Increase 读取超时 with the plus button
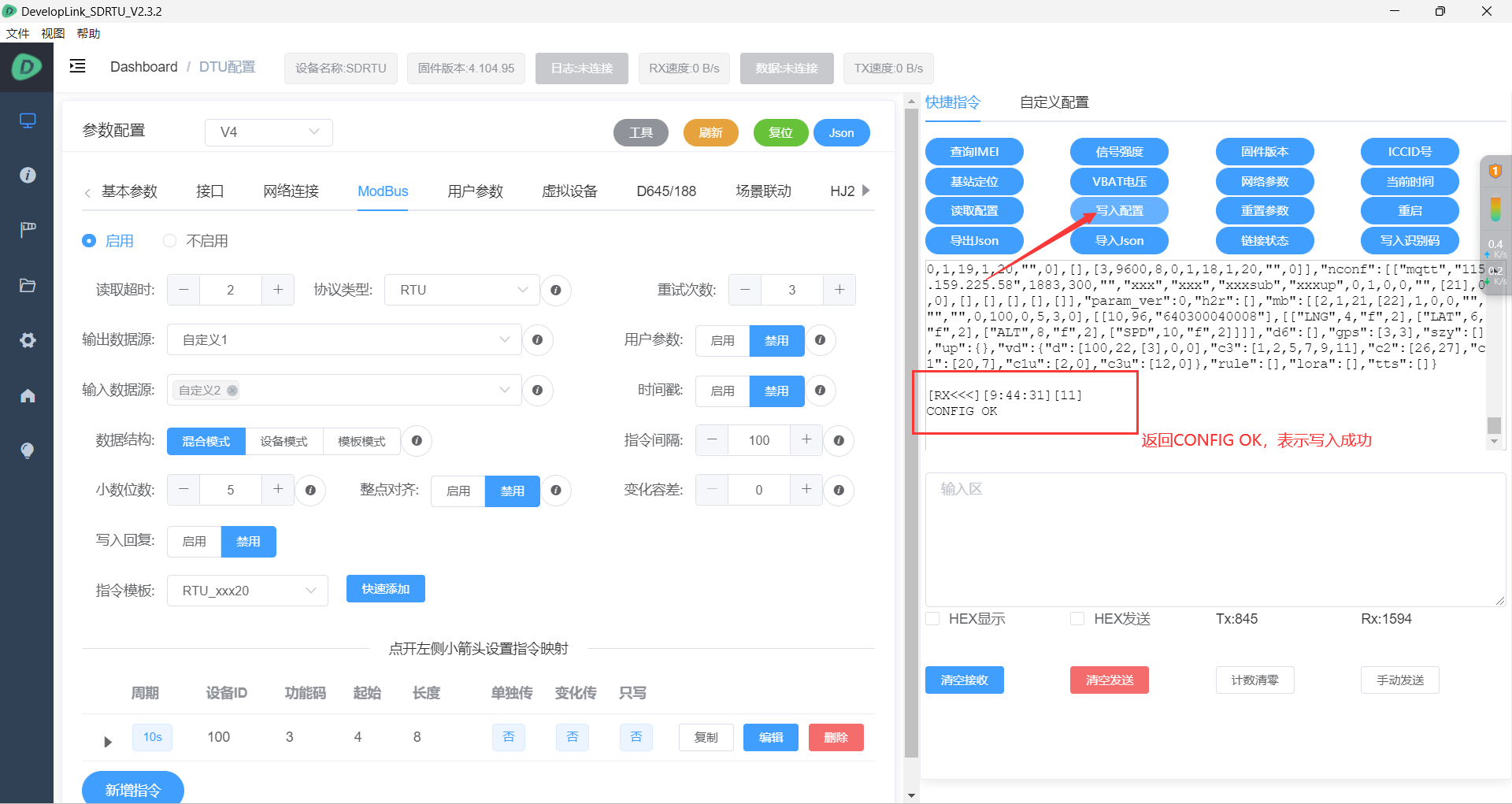 coord(278,290)
